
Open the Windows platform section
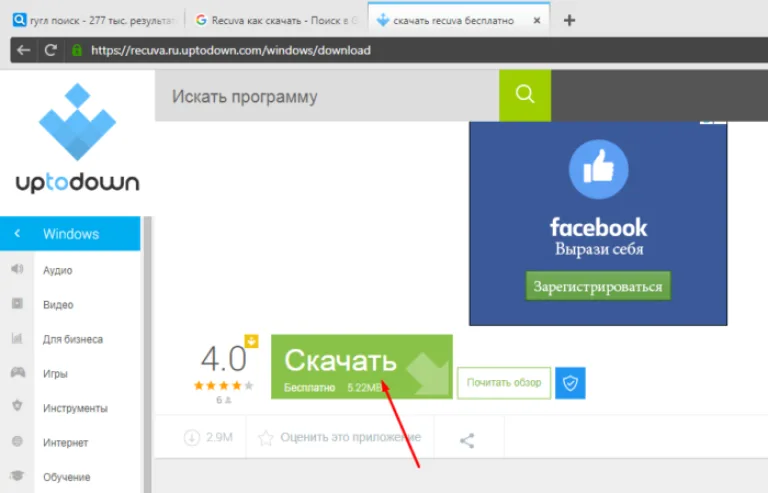70,234
